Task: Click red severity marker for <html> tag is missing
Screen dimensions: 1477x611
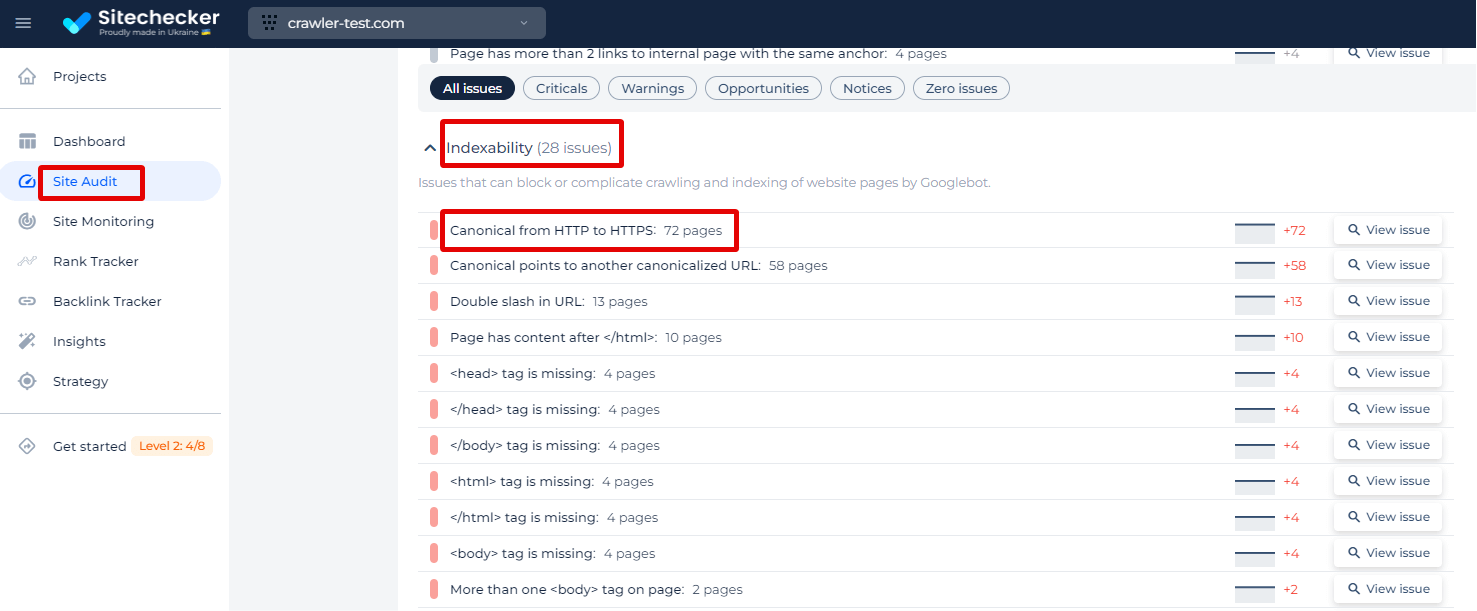Action: (x=434, y=481)
